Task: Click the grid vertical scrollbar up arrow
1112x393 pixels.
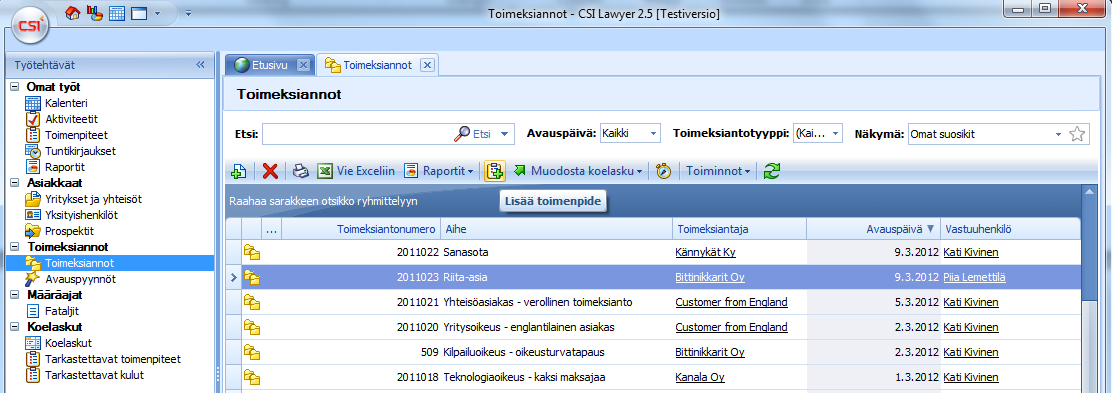Action: 1088,191
